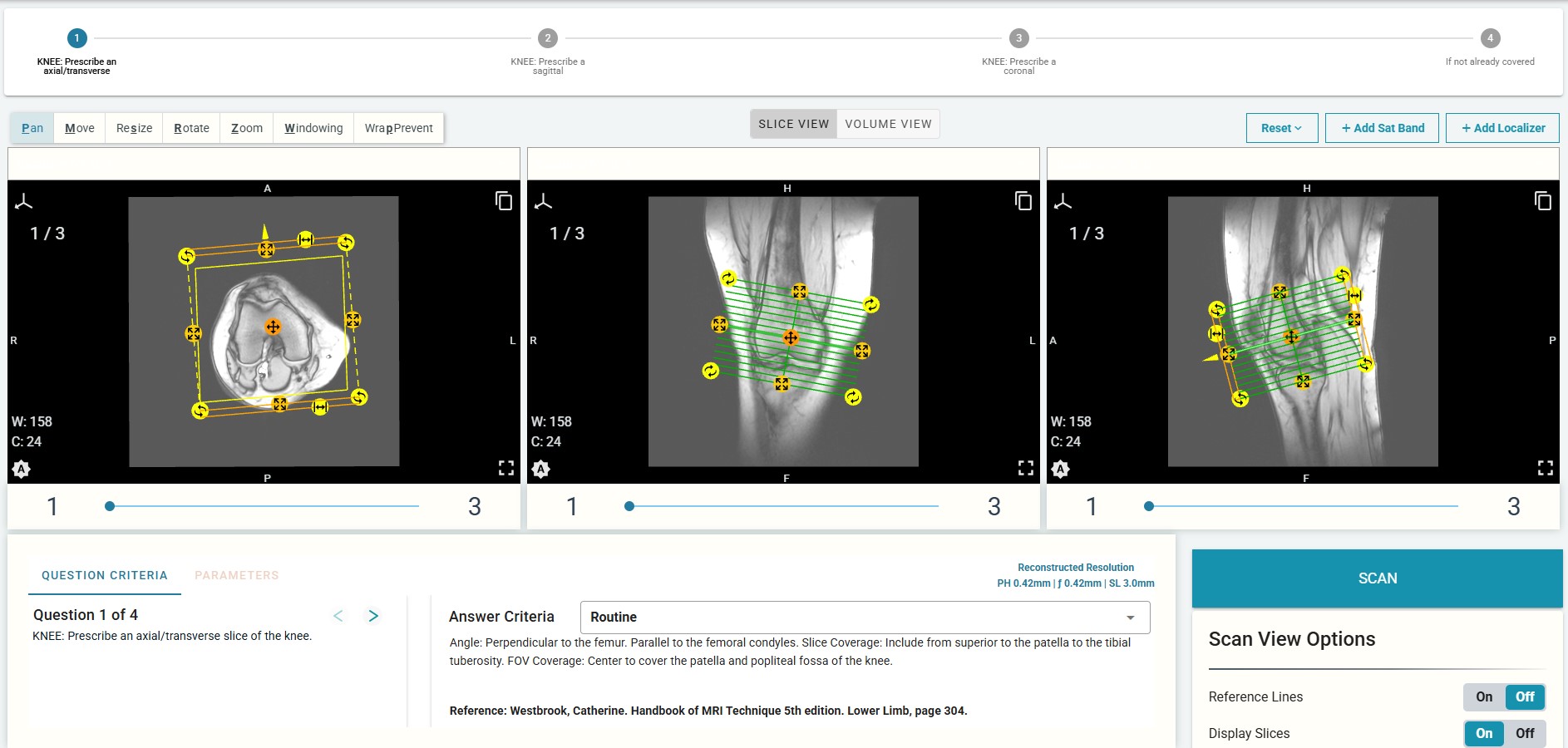Click bottom-right rotate handle in coronal view

853,397
